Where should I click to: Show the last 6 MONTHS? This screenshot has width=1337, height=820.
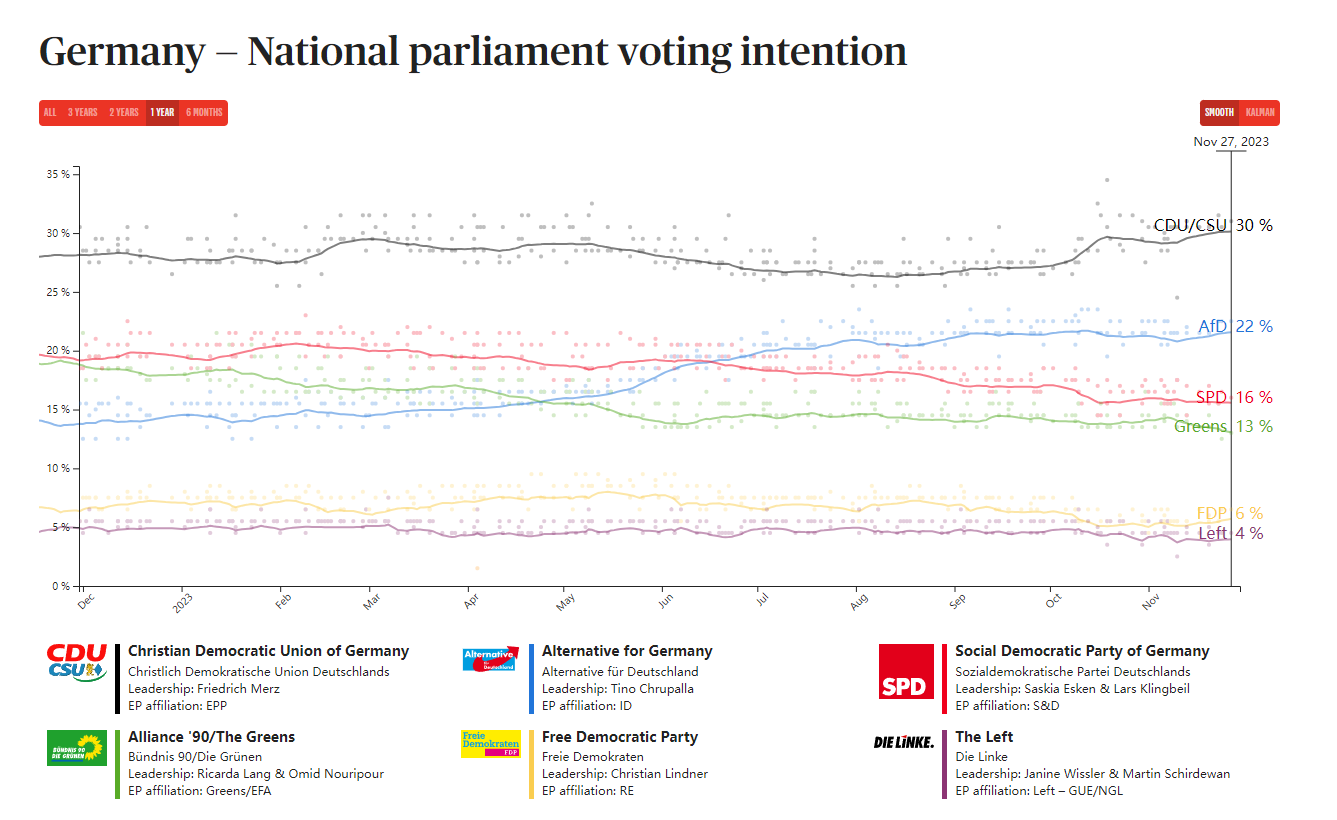(204, 113)
